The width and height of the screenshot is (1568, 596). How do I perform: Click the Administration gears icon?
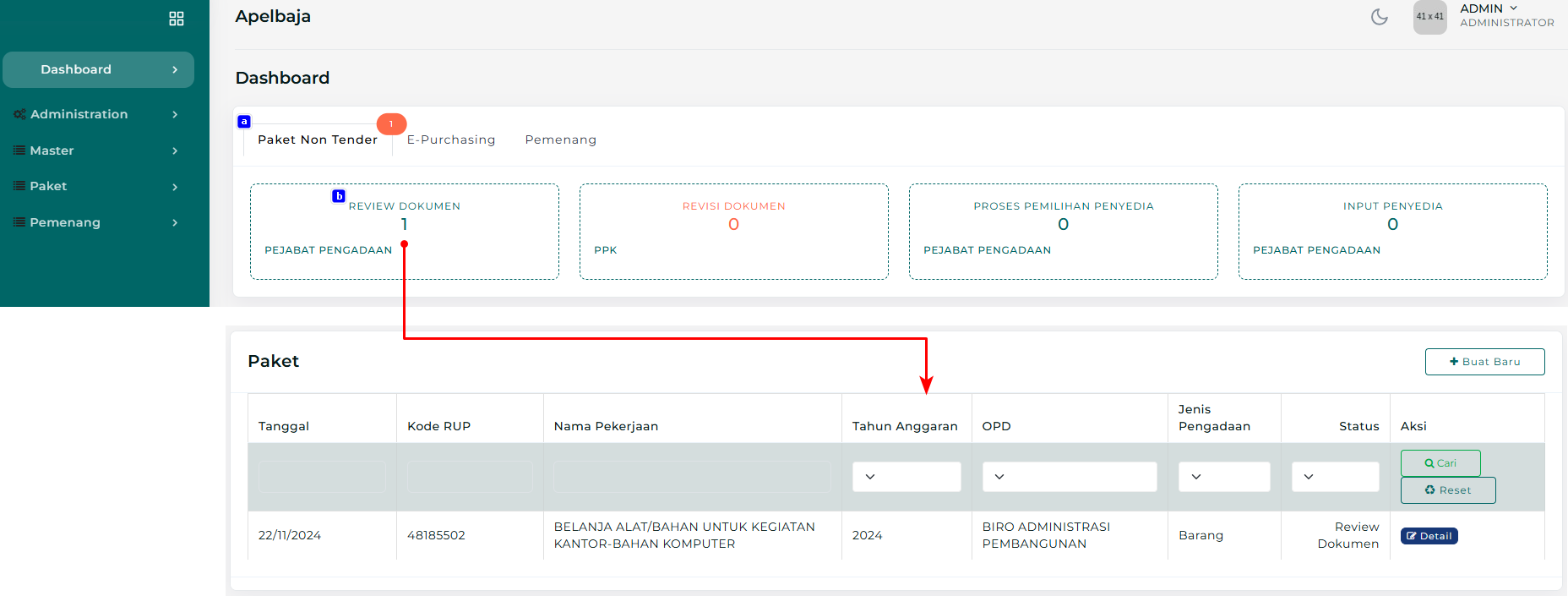pos(19,114)
